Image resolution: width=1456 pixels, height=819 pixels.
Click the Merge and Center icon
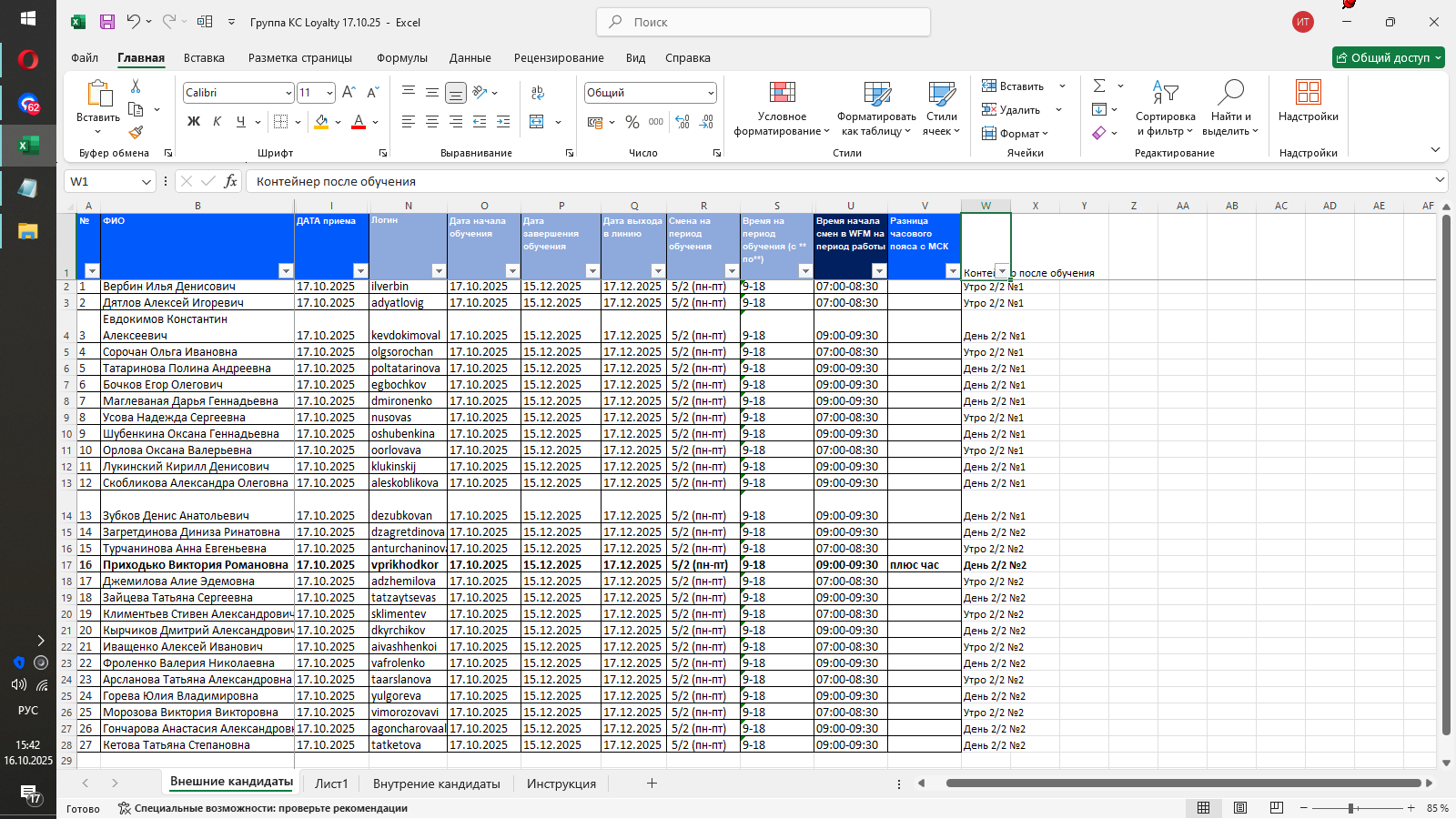[x=537, y=122]
